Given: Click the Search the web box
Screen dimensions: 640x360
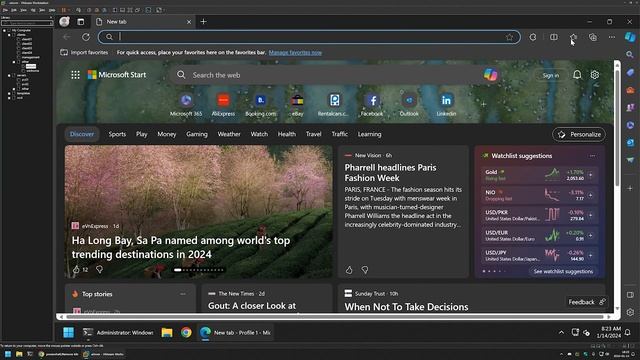Looking at the screenshot, I should click(x=327, y=75).
